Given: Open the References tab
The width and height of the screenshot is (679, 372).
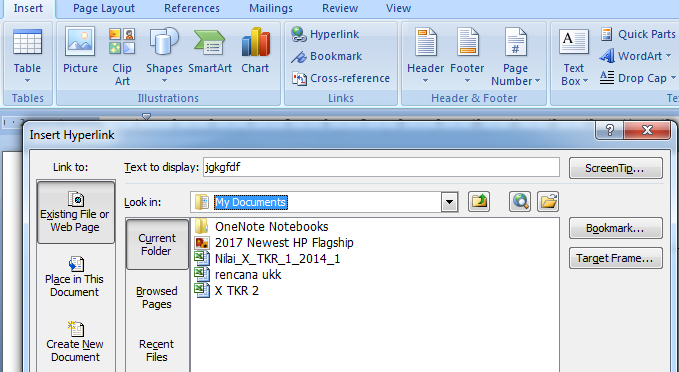Looking at the screenshot, I should pos(192,8).
